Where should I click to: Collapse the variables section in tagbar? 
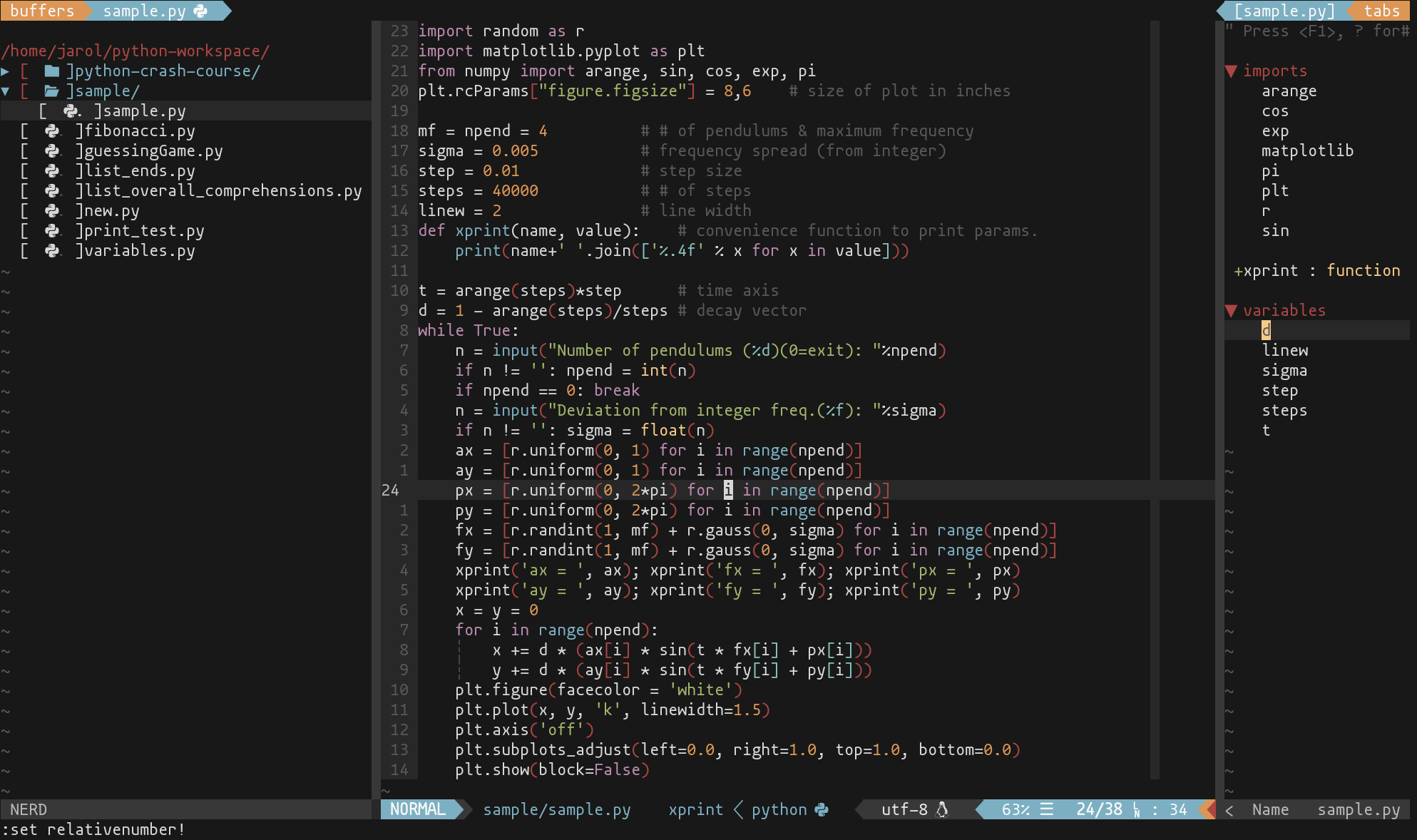(x=1231, y=311)
